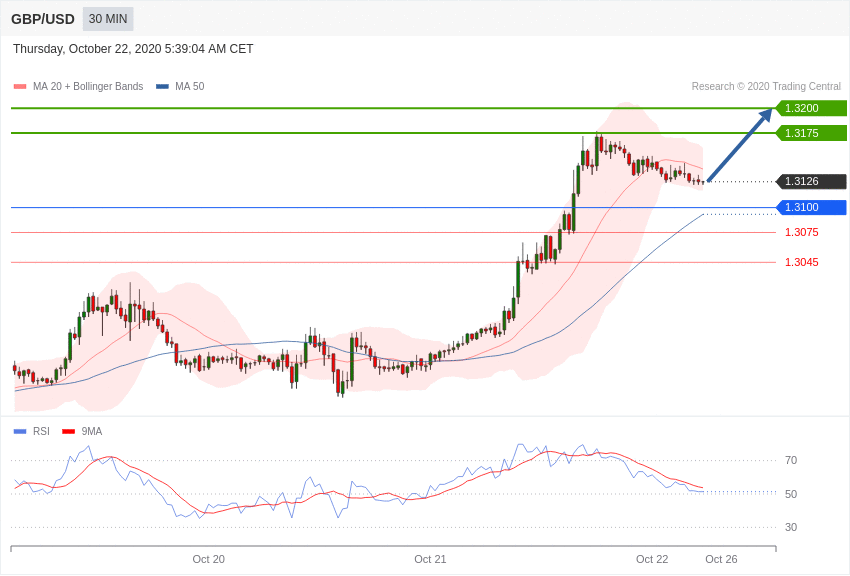850x576 pixels.
Task: Click the blue MA 50 legend swatch
Action: pyautogui.click(x=162, y=87)
